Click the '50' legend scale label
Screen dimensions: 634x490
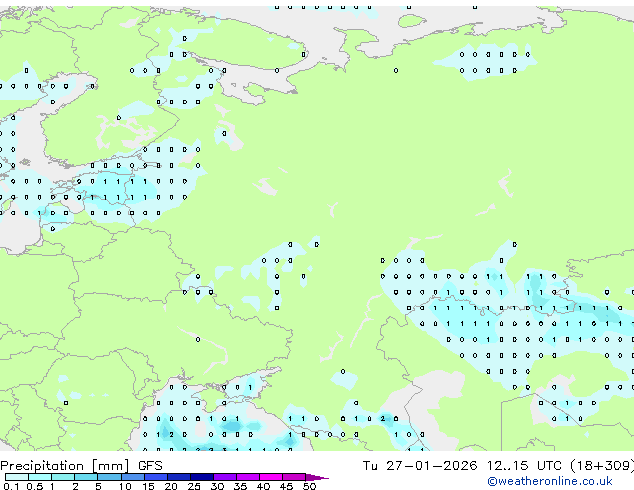click(x=309, y=486)
